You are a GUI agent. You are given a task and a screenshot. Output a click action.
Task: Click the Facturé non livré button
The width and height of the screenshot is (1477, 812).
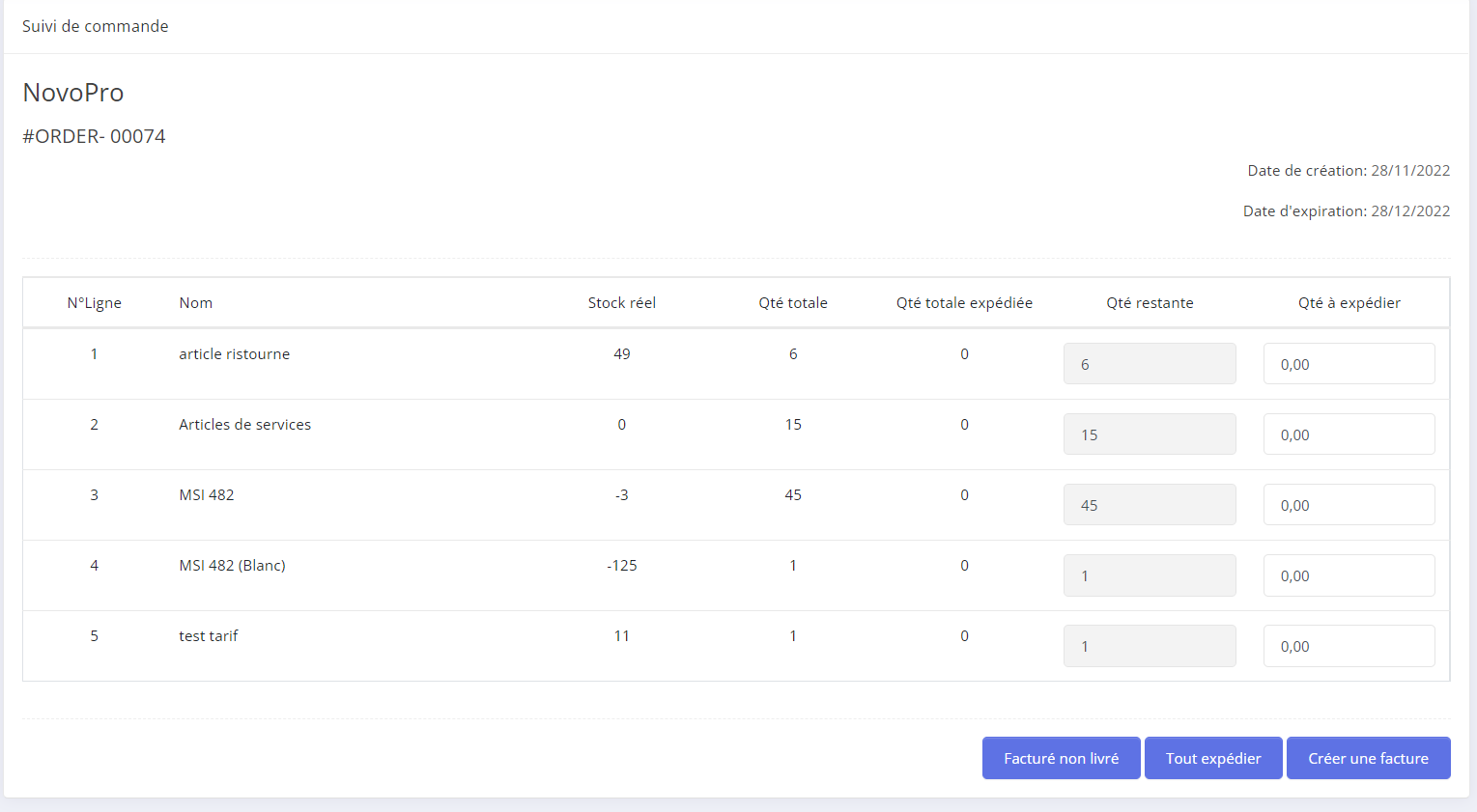(1061, 758)
